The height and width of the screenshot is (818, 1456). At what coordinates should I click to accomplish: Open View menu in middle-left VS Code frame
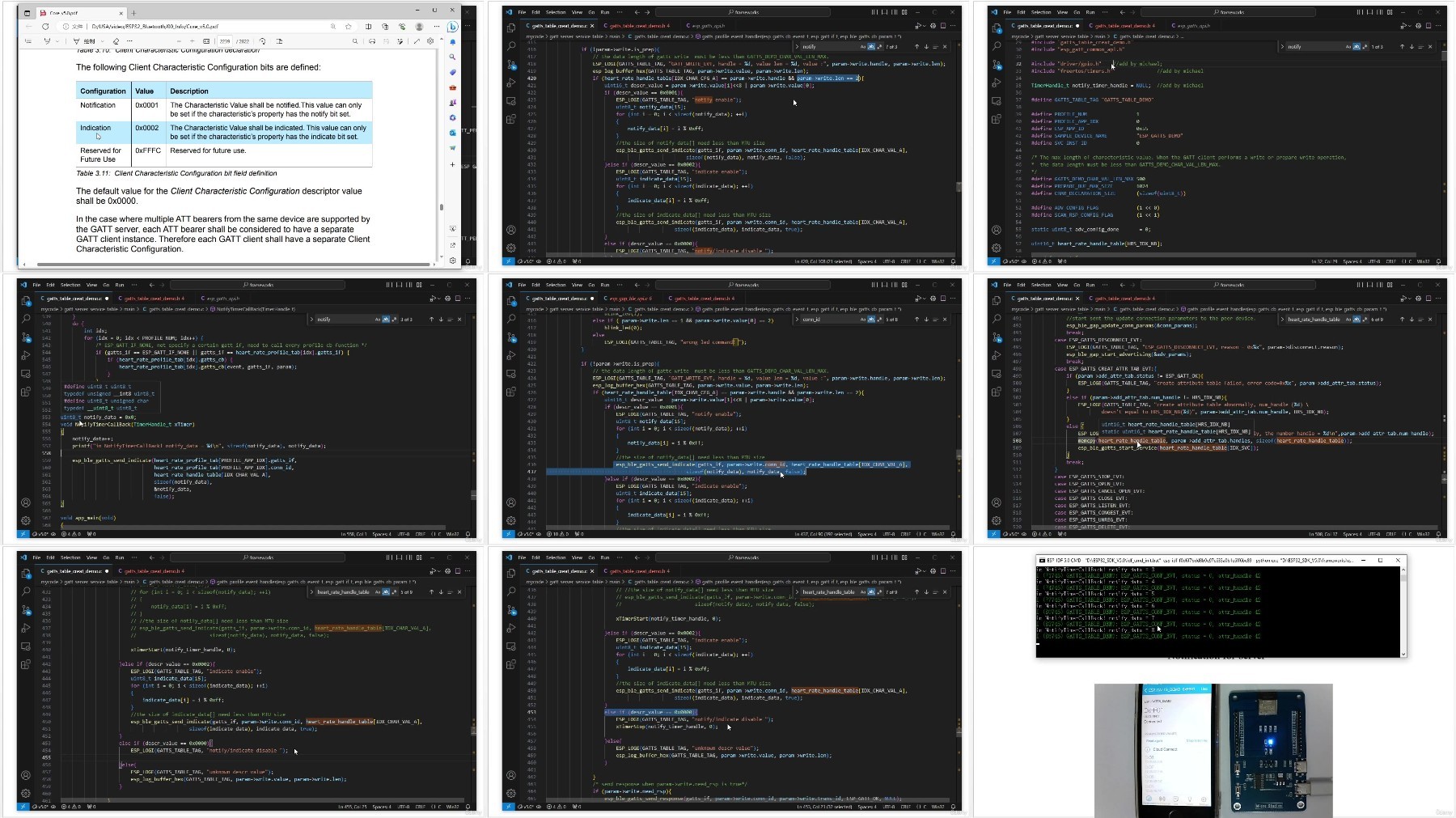click(x=91, y=285)
